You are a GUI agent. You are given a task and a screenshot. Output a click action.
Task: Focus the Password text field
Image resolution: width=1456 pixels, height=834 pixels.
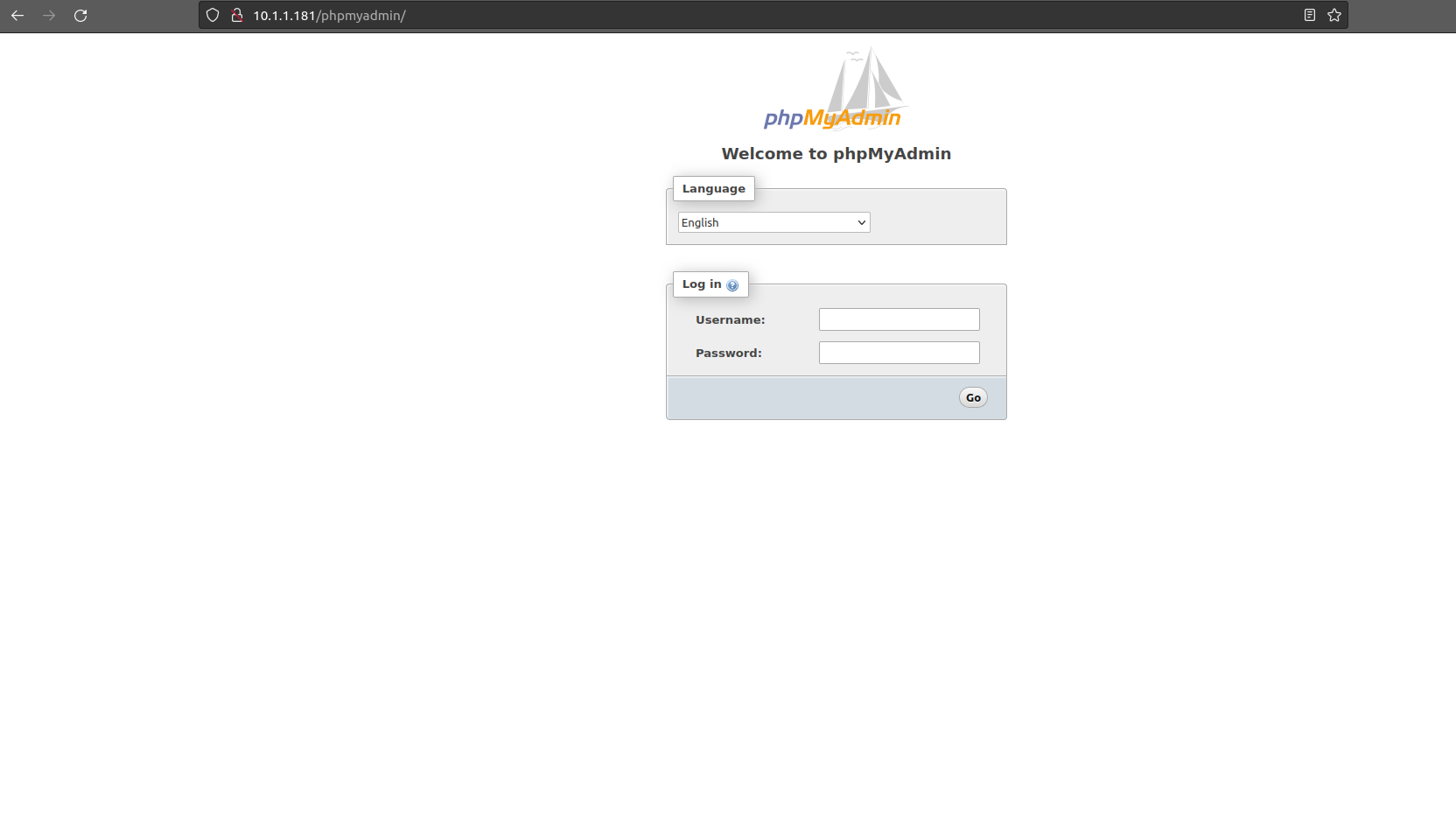pos(899,353)
